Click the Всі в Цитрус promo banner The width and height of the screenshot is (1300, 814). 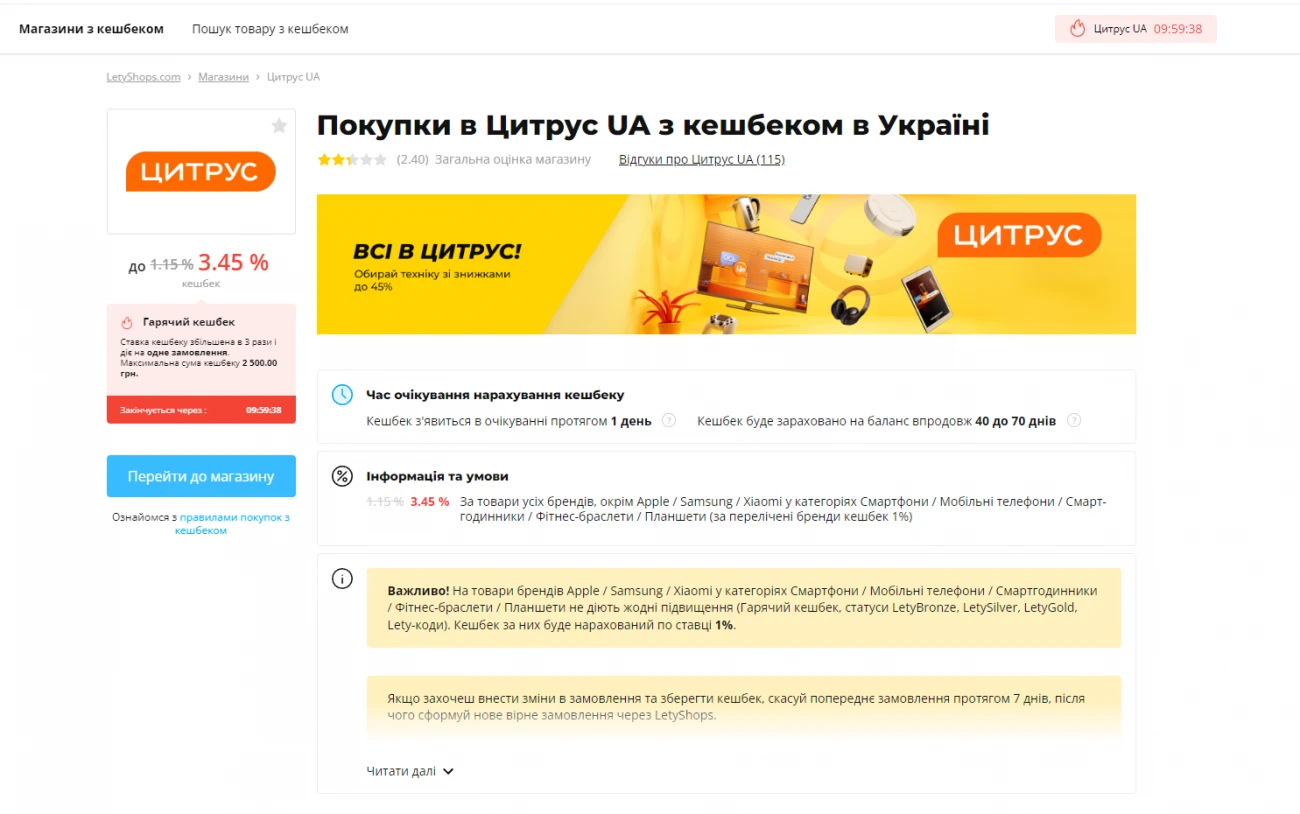[726, 264]
